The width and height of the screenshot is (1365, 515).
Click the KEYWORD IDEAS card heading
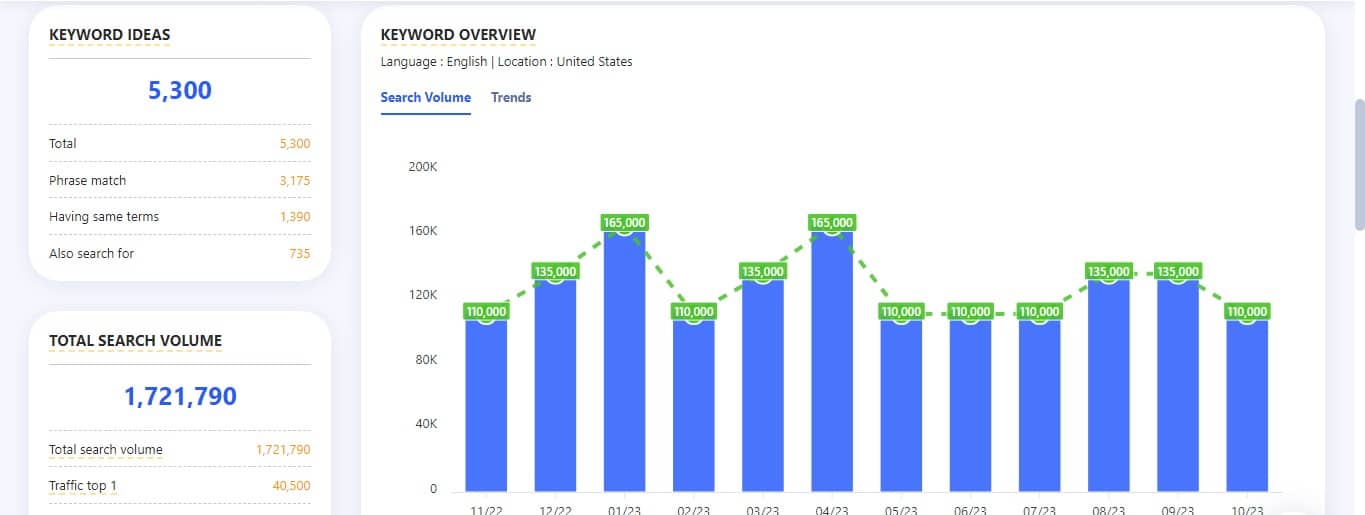tap(109, 35)
